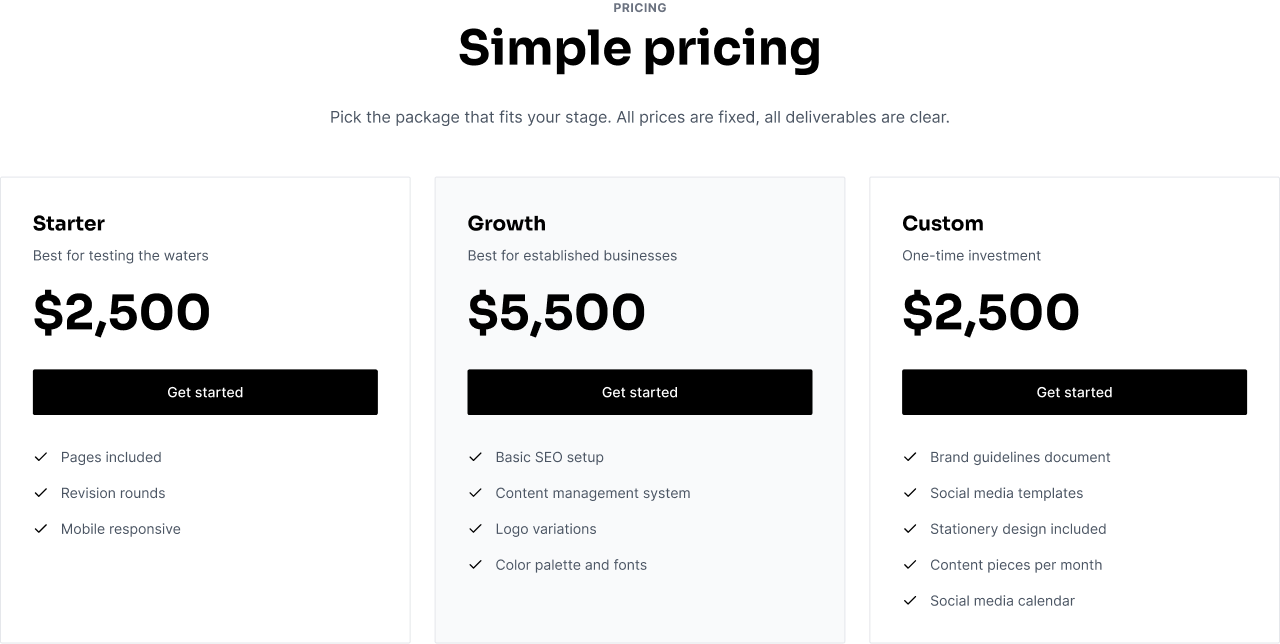This screenshot has width=1280, height=644.
Task: Click the checkmark next to "Revision rounds"
Action: click(x=41, y=493)
